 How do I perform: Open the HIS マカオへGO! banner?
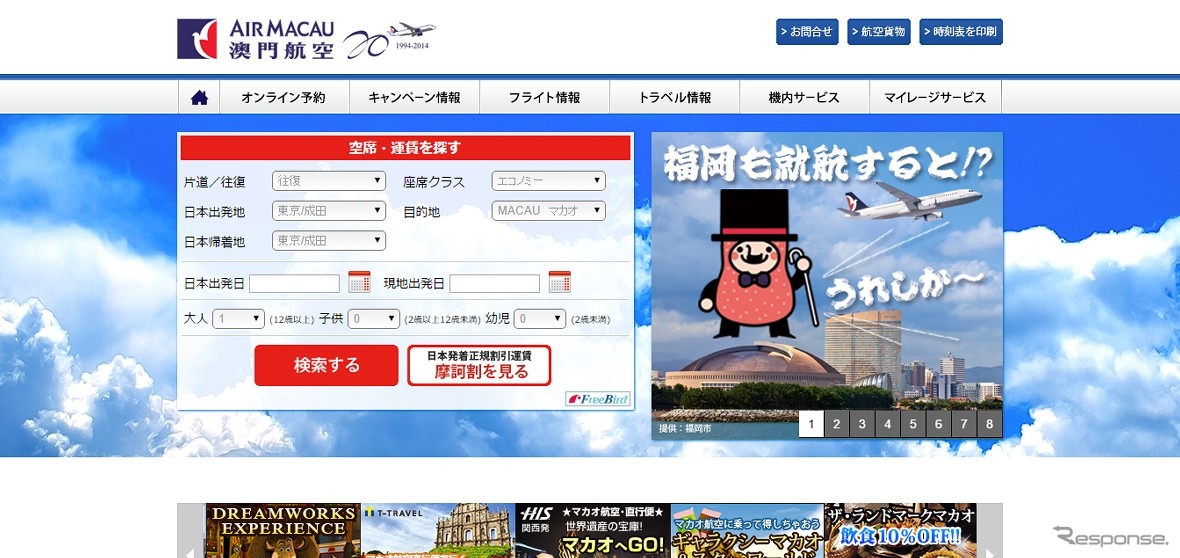pos(592,531)
